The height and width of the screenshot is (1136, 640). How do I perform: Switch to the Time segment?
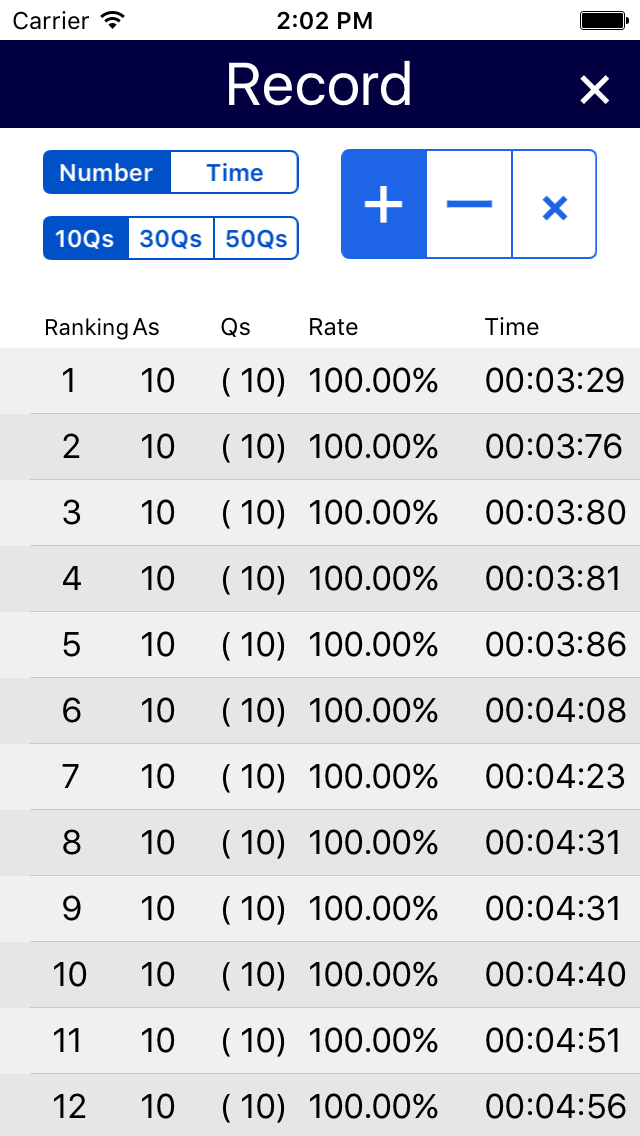(234, 172)
